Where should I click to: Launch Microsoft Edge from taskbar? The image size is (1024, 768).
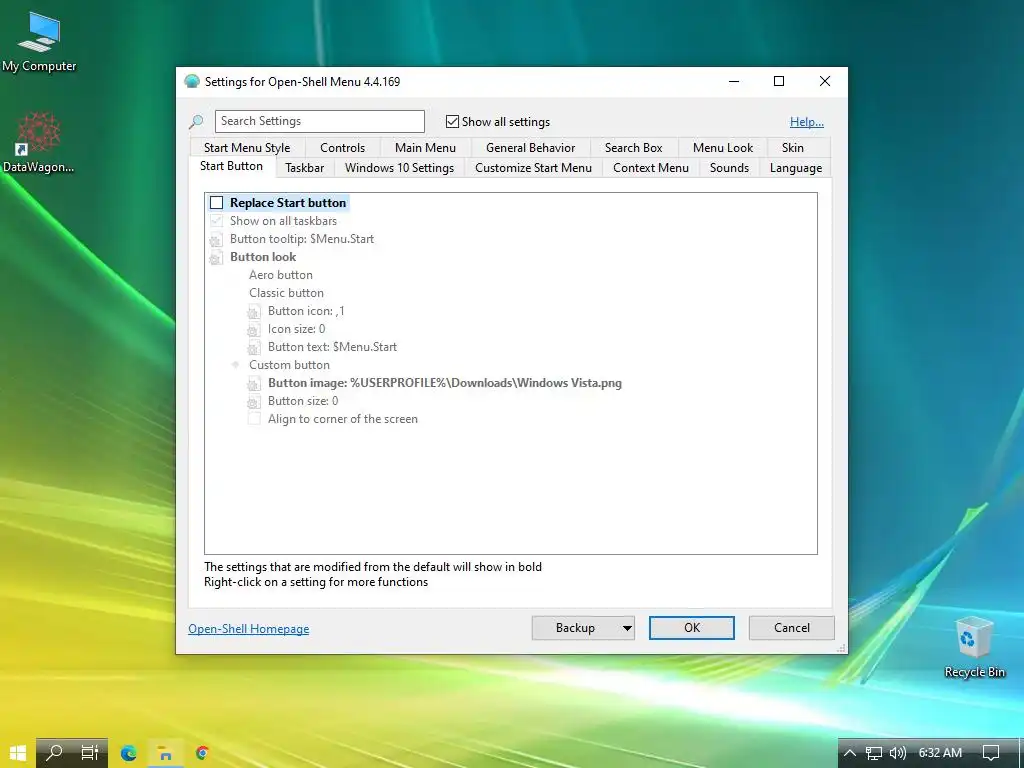coord(129,753)
